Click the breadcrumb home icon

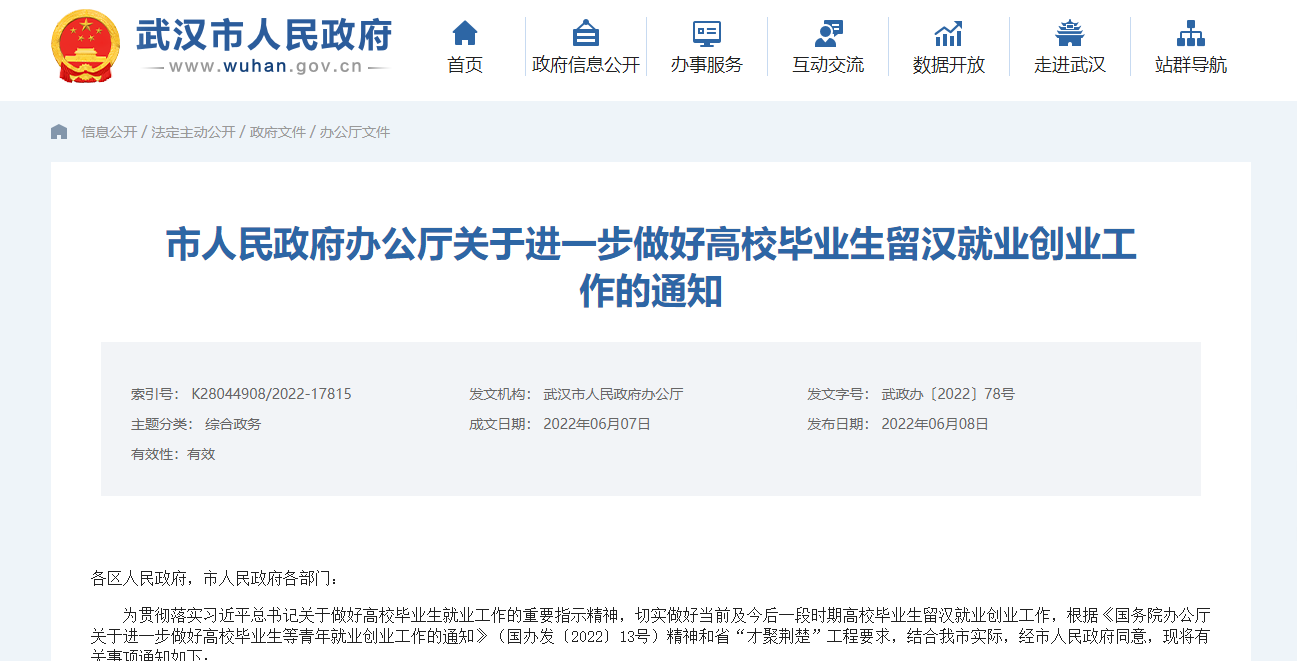click(x=59, y=132)
